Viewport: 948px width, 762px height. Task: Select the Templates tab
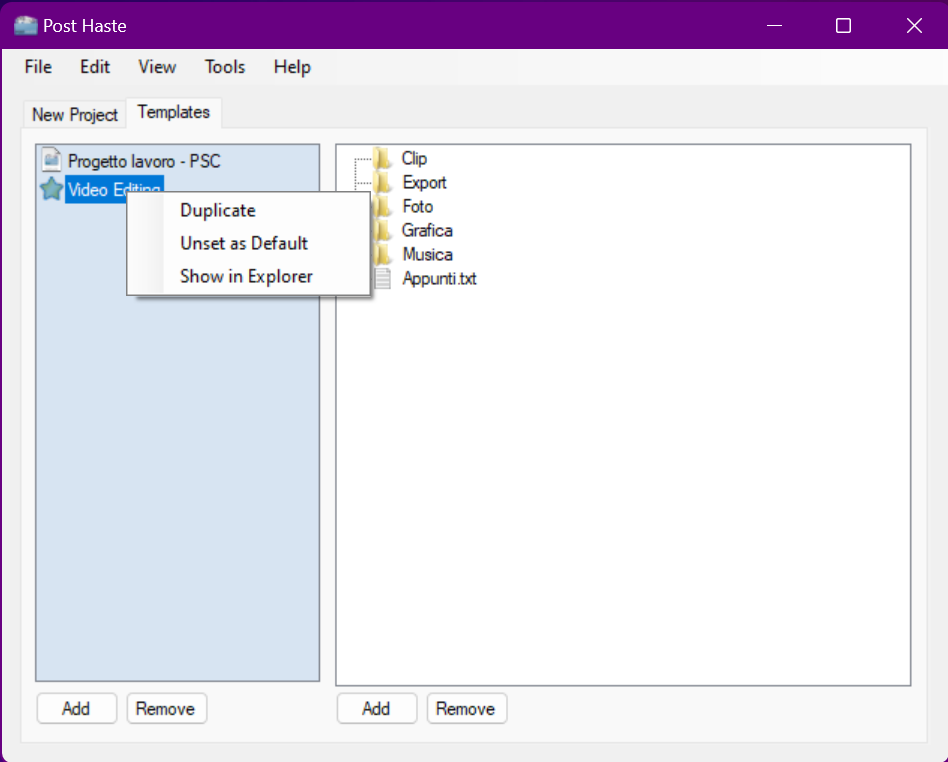point(174,112)
